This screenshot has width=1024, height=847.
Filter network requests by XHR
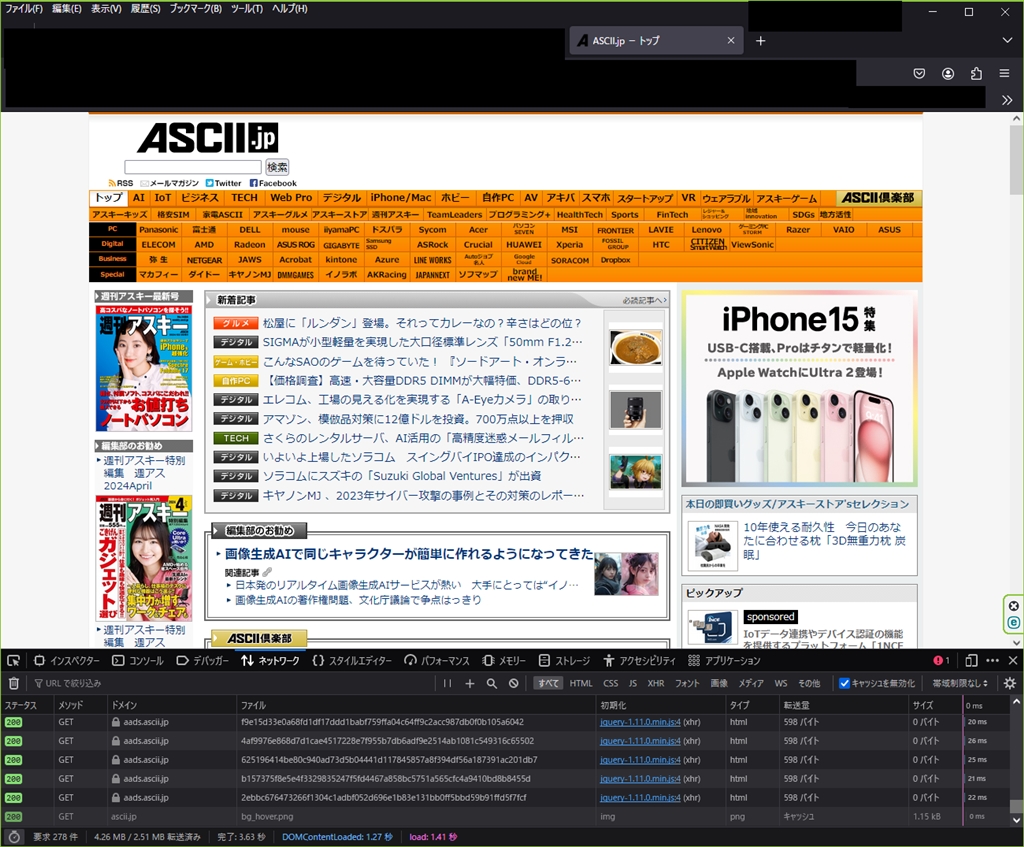[x=656, y=683]
